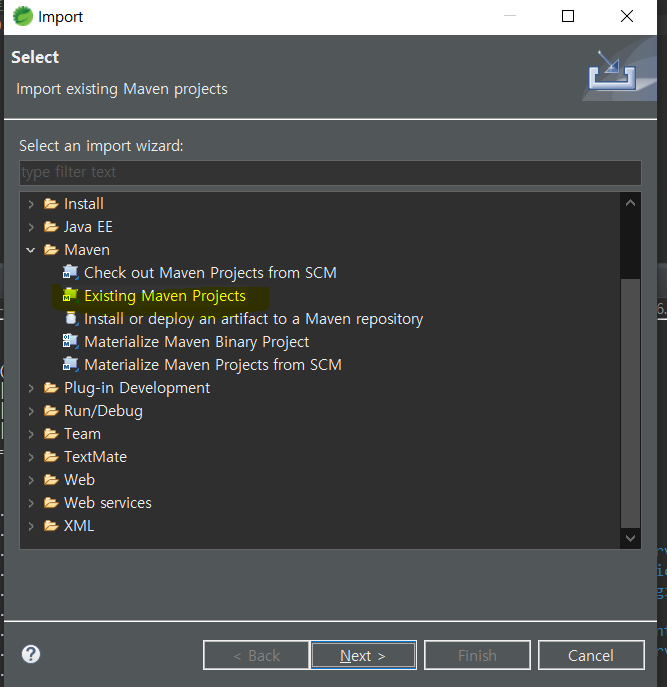Click the Materialize Maven Projects from SCM icon

(71, 365)
